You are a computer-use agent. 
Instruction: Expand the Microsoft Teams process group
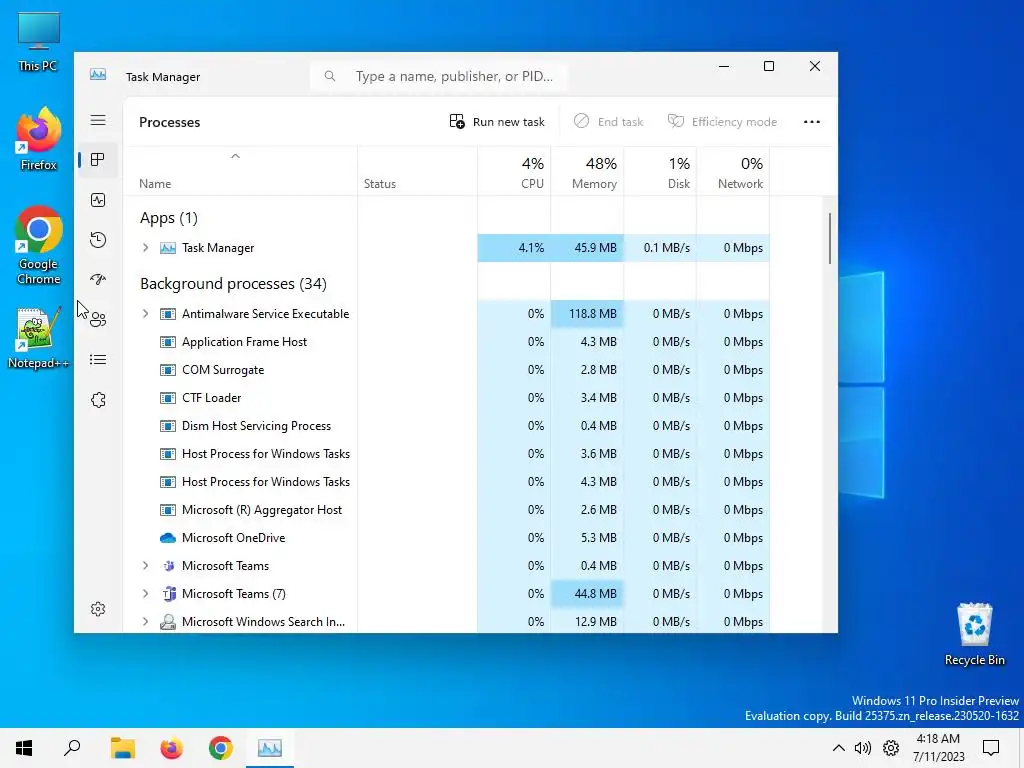(146, 566)
